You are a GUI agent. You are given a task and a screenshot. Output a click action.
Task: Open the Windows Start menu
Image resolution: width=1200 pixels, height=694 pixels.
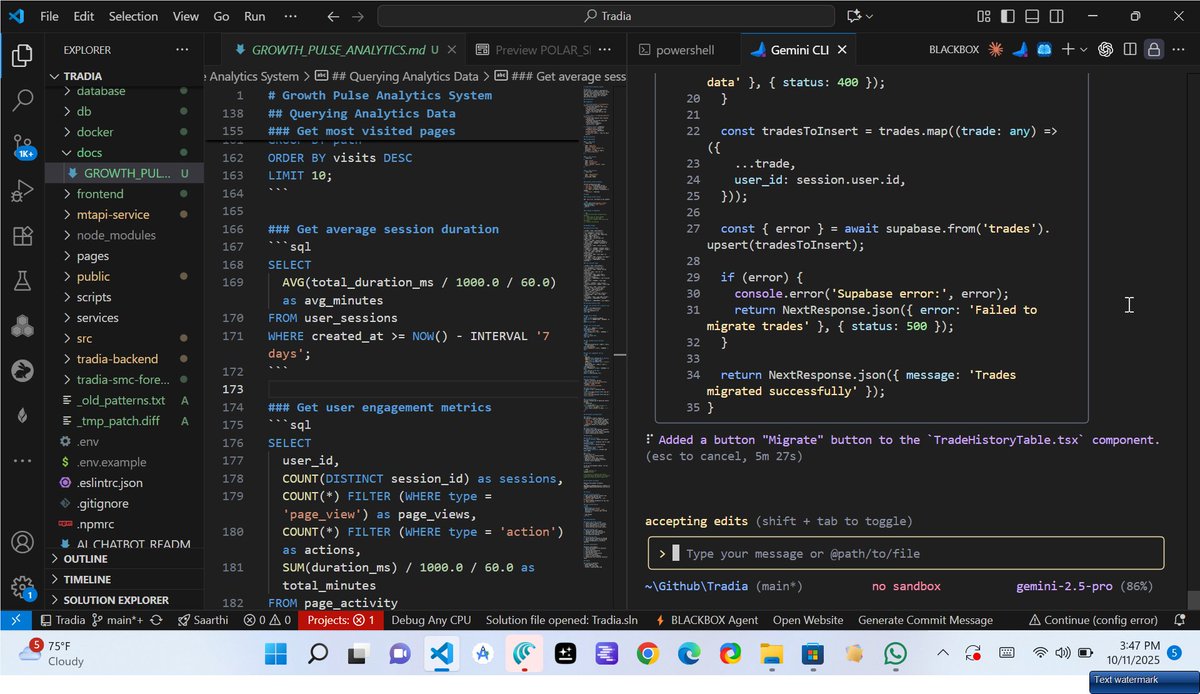(x=276, y=654)
